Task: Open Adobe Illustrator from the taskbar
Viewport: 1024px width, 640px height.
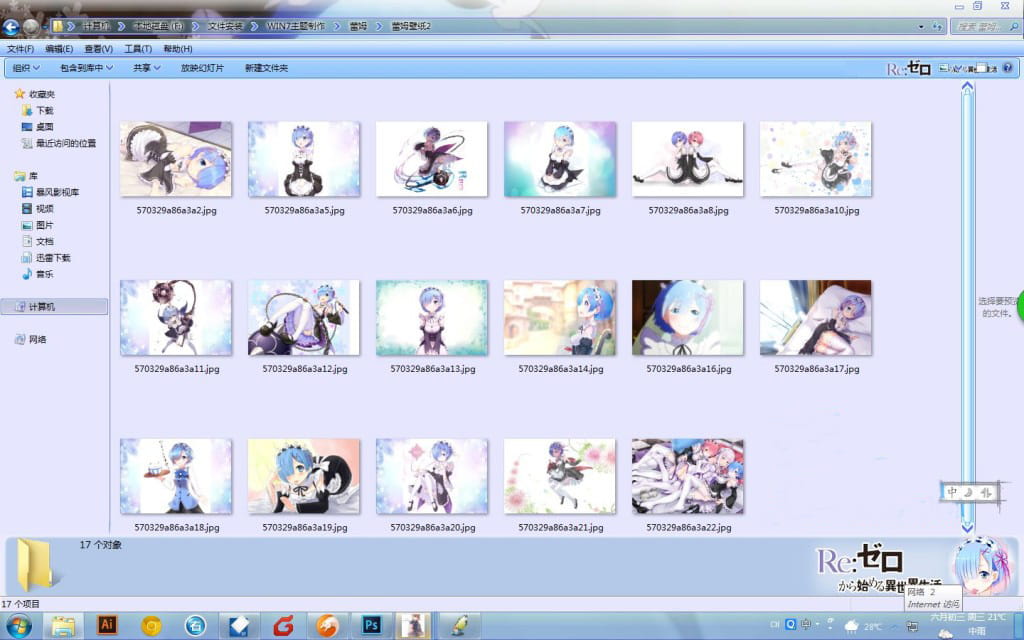Action: click(x=107, y=625)
